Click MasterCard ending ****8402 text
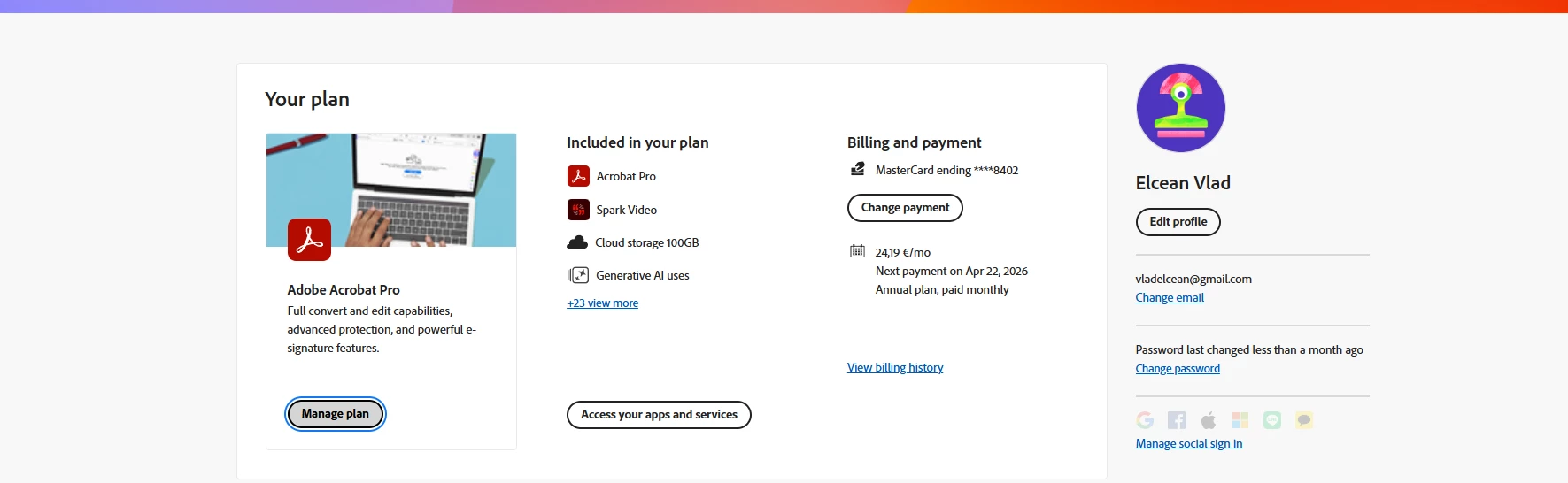This screenshot has height=483, width=1568. [947, 171]
